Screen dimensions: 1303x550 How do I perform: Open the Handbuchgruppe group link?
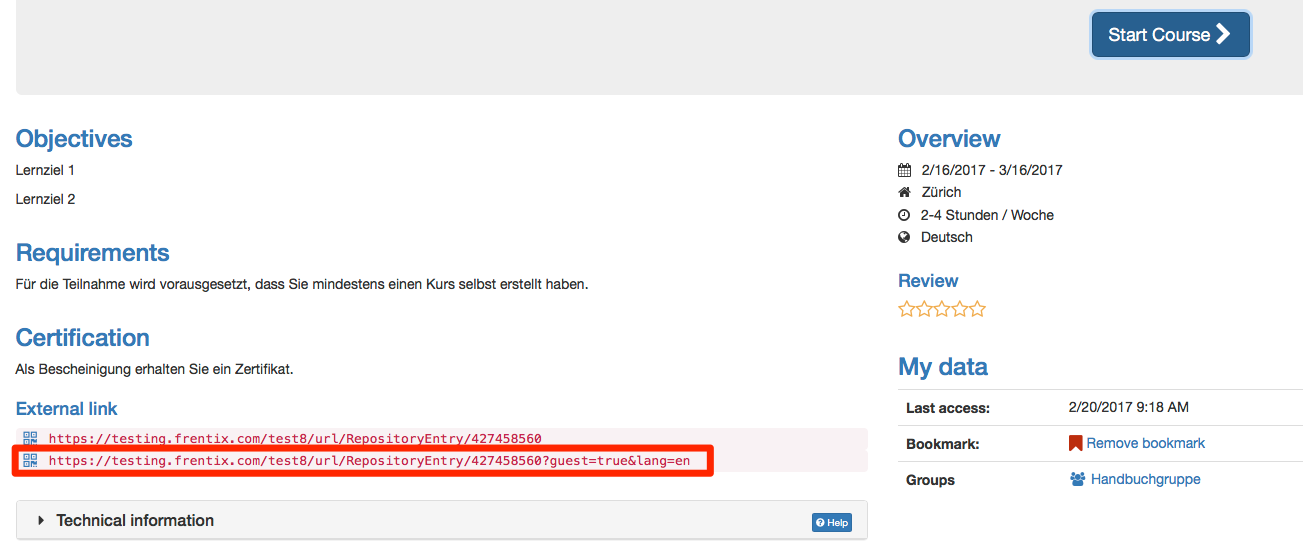(1145, 480)
